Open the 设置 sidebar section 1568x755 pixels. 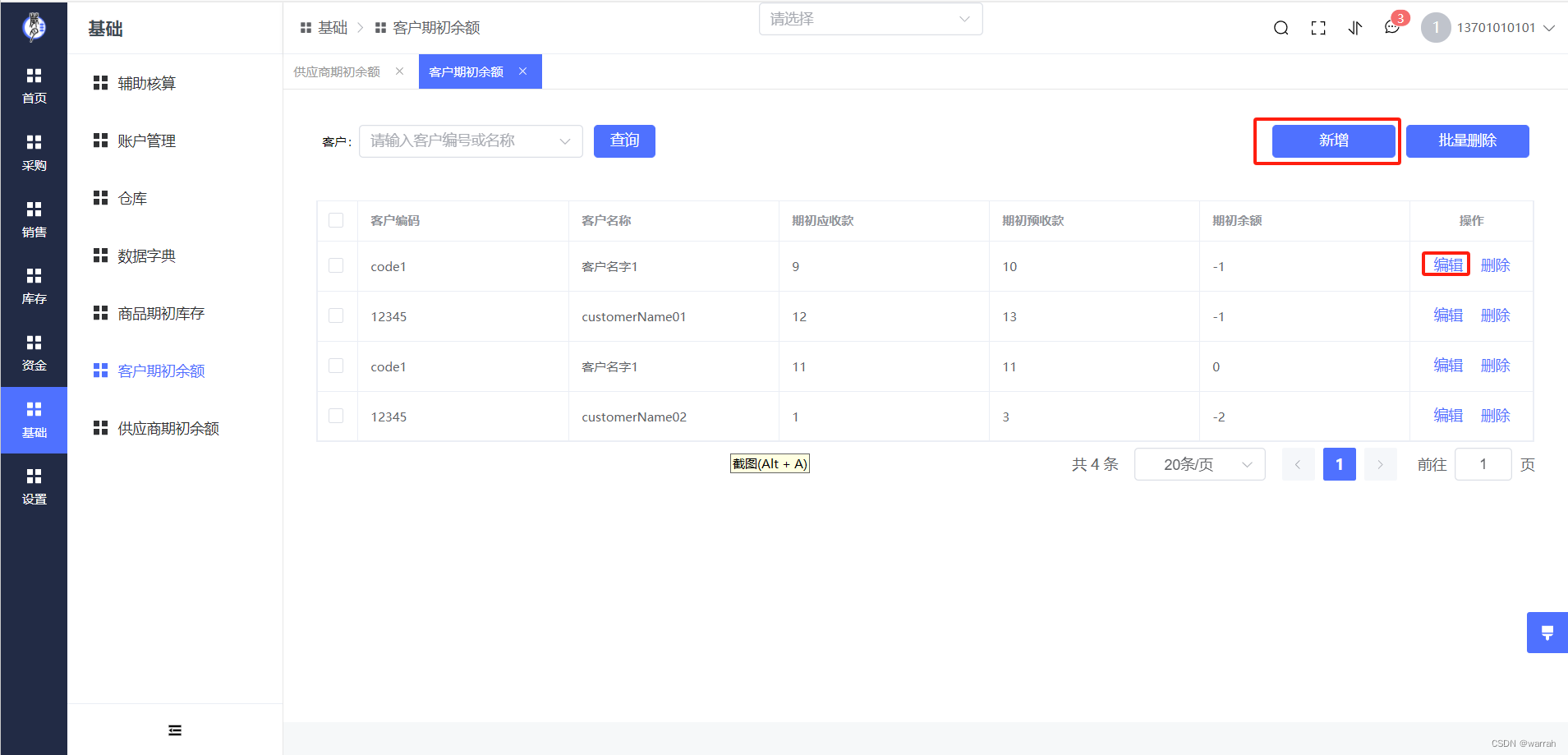[34, 487]
